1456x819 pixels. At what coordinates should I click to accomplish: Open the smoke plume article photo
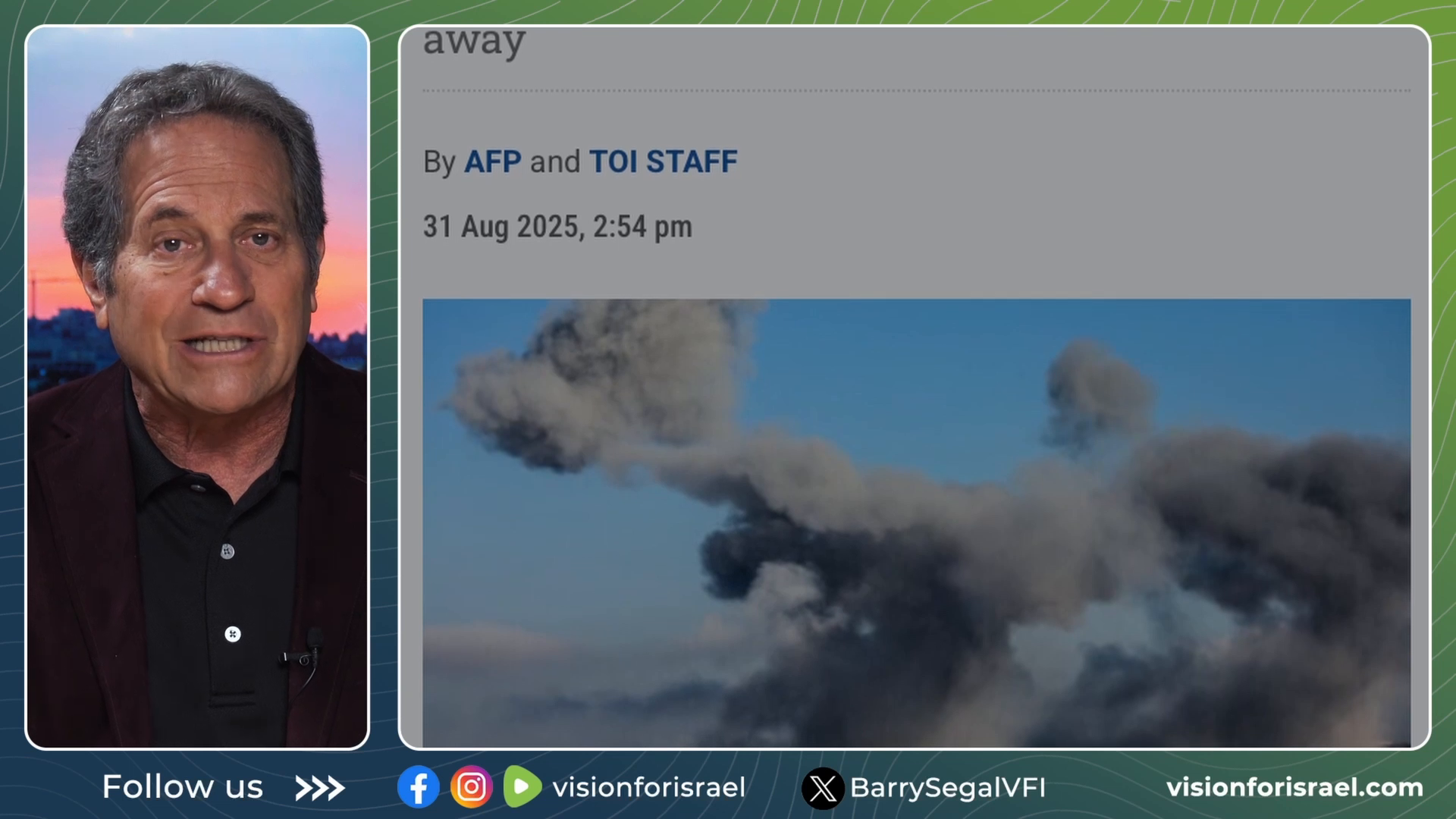[x=917, y=523]
